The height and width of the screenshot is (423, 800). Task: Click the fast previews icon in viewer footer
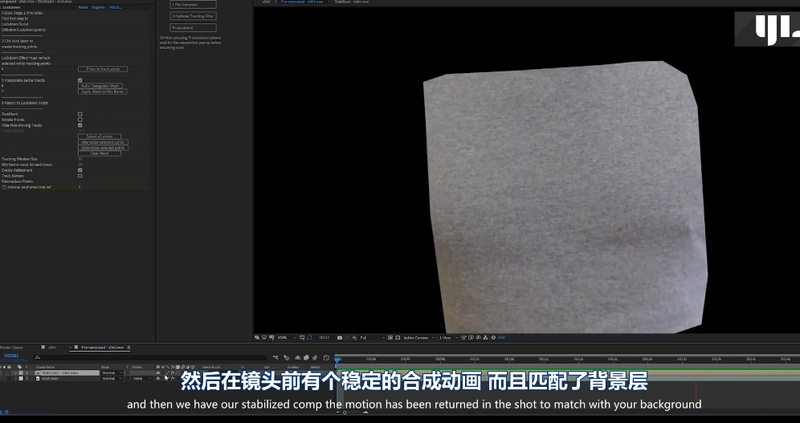click(x=471, y=337)
